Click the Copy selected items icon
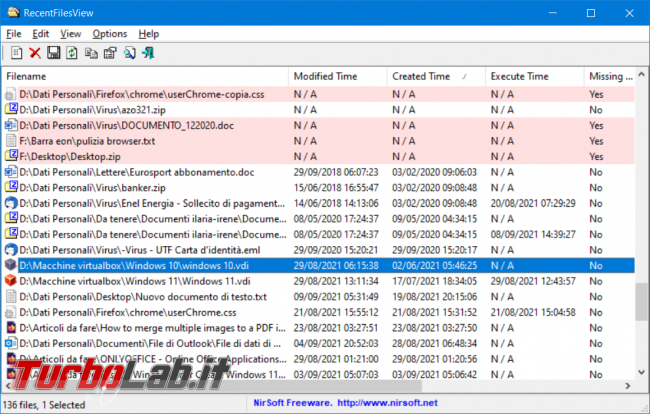The height and width of the screenshot is (414, 650). point(91,53)
